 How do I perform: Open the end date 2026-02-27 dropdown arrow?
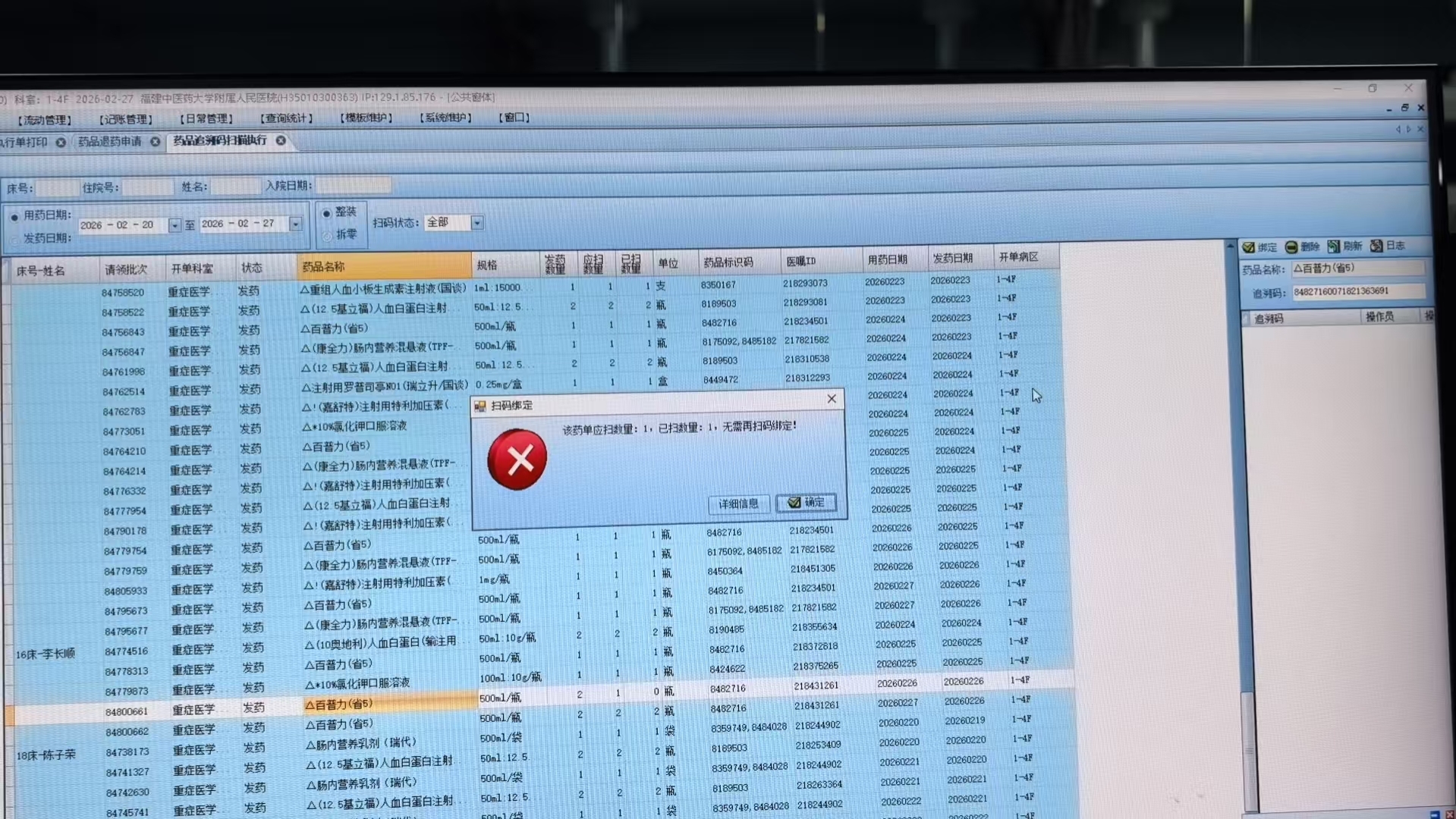coord(296,224)
